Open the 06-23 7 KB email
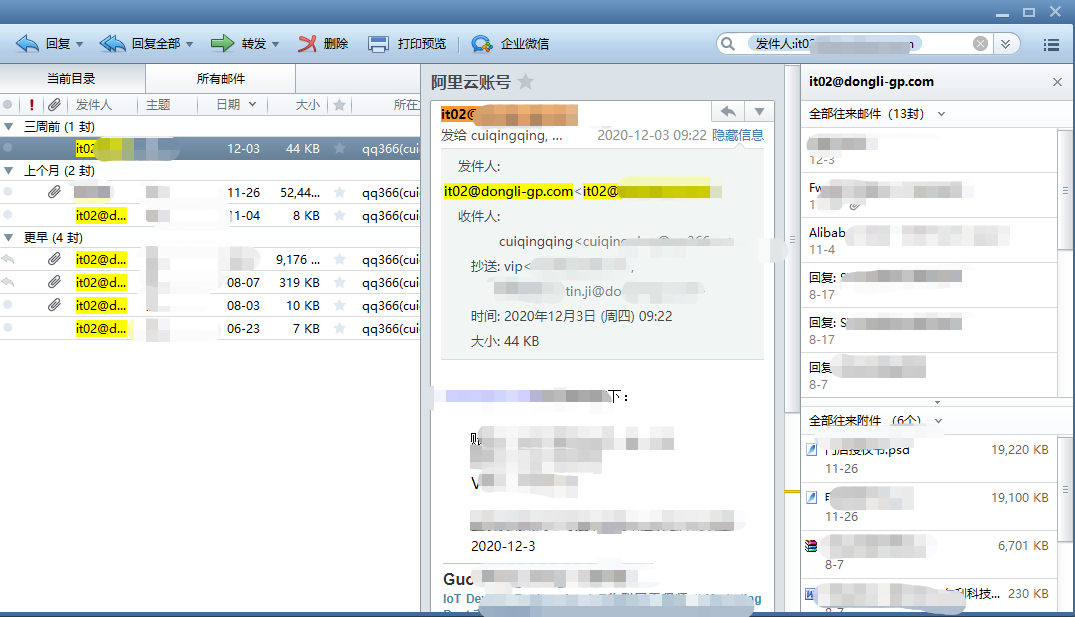Image resolution: width=1075 pixels, height=617 pixels. click(x=210, y=328)
